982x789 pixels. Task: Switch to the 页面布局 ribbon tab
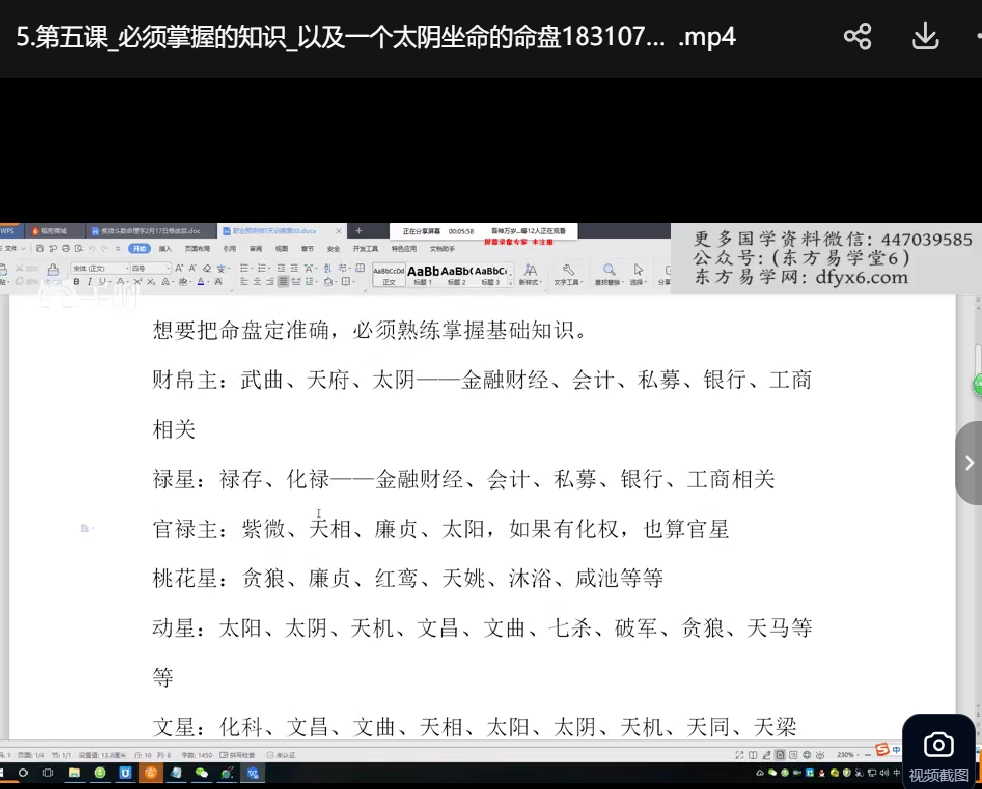(197, 248)
